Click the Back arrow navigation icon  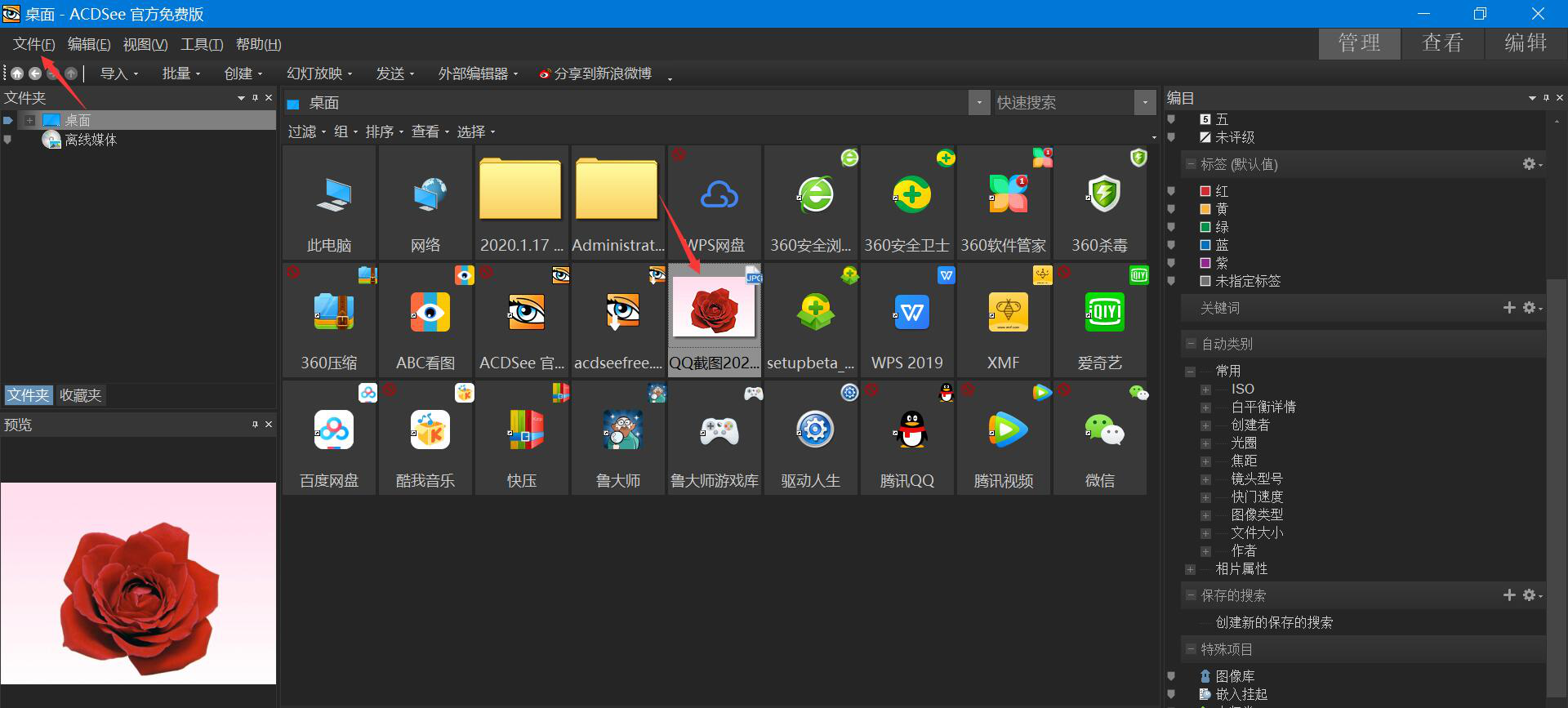coord(35,73)
